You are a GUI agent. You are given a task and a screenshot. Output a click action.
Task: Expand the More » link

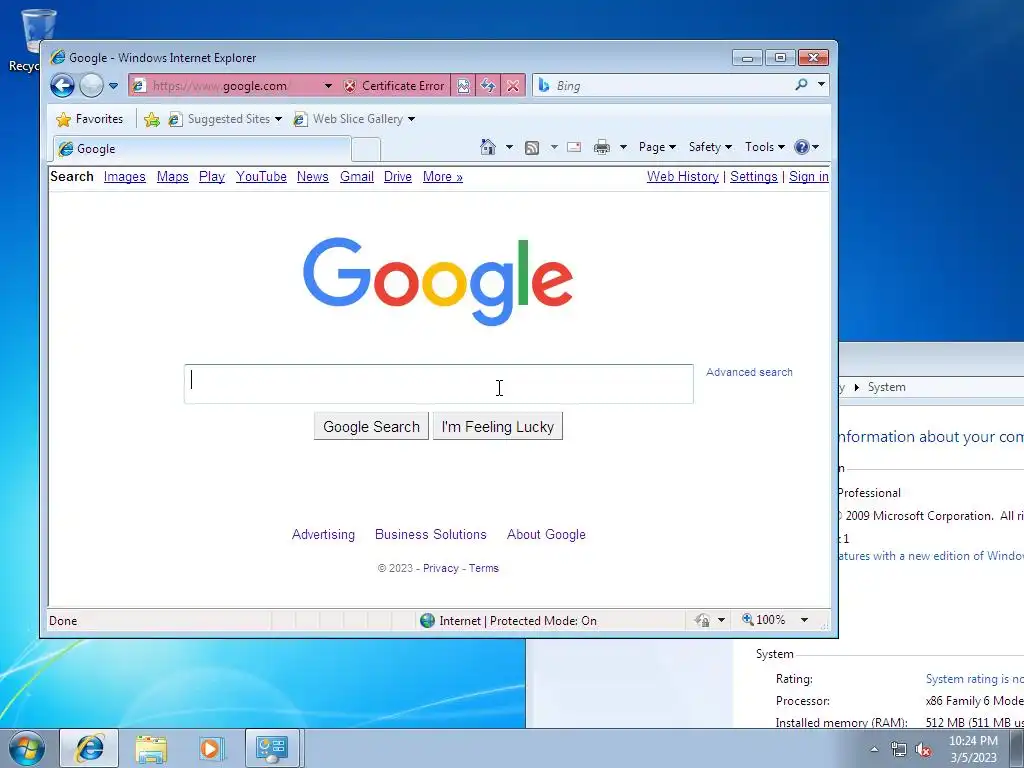(x=443, y=176)
